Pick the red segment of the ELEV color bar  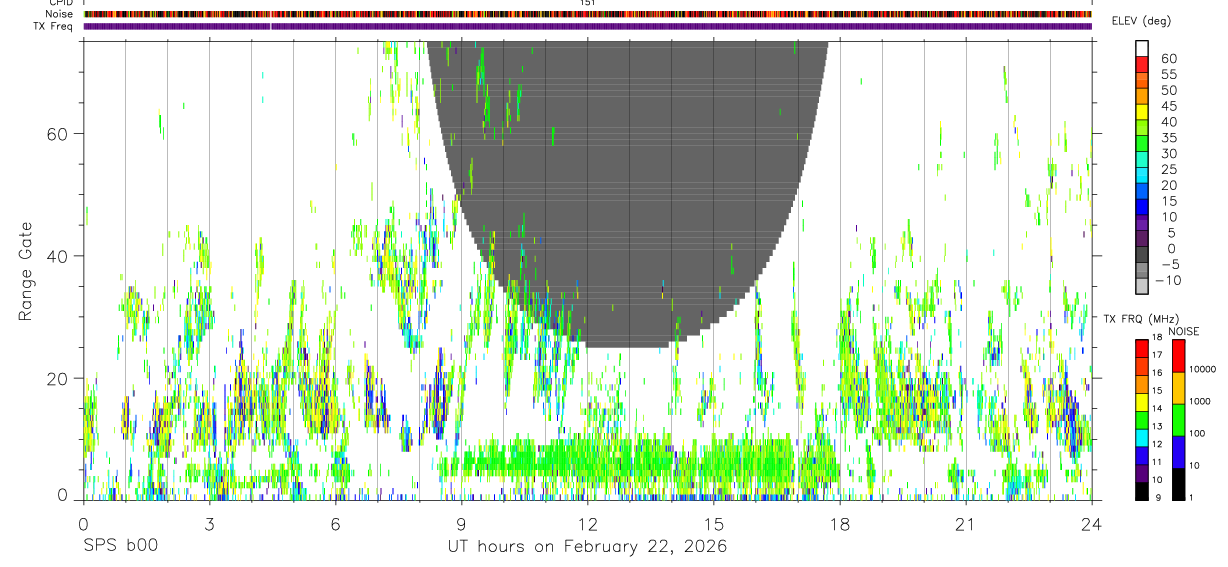click(1142, 63)
